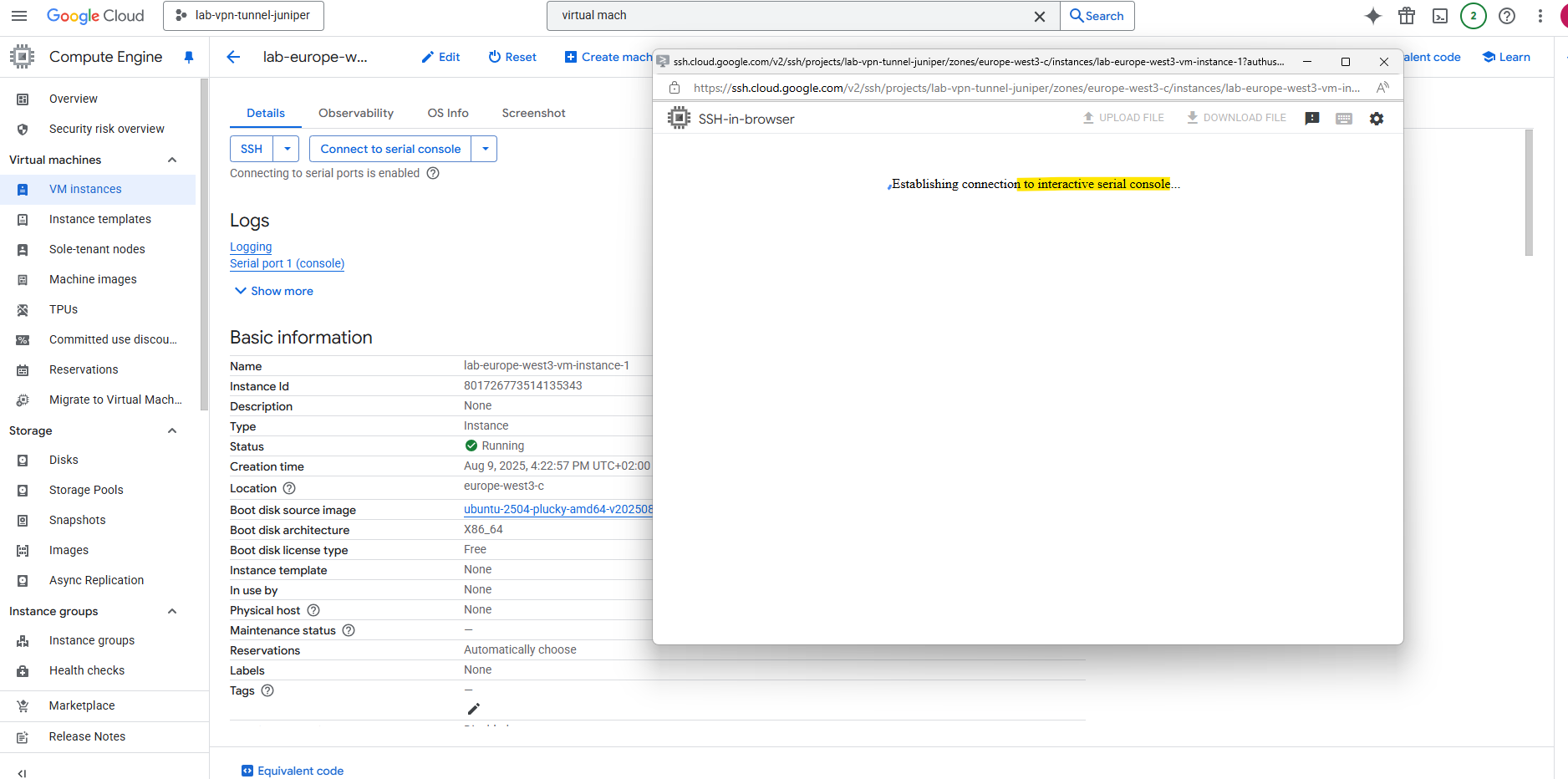Collapse the Instance groups section
1568x779 pixels.
pos(172,611)
